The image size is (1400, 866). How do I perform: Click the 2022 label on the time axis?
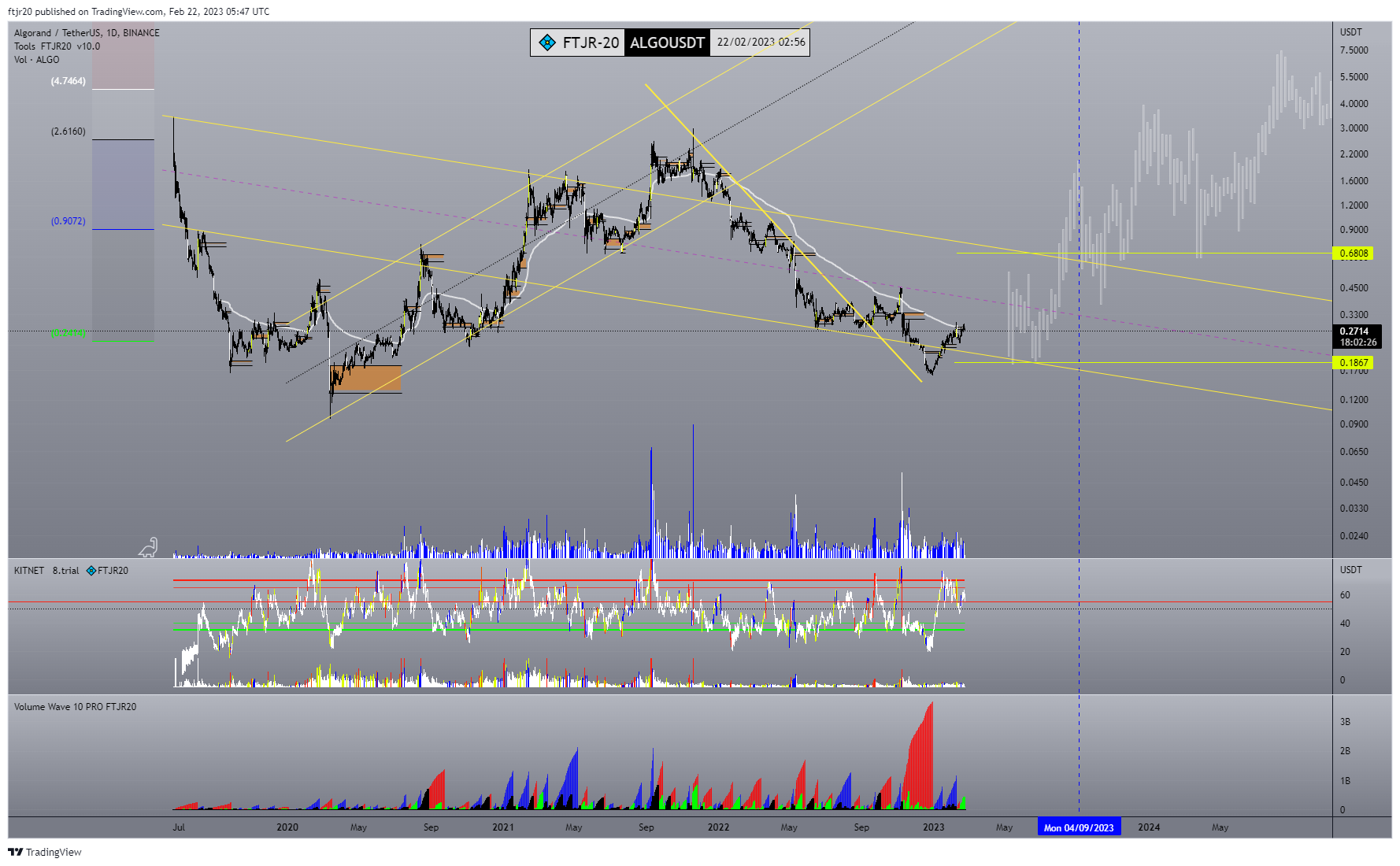718,827
